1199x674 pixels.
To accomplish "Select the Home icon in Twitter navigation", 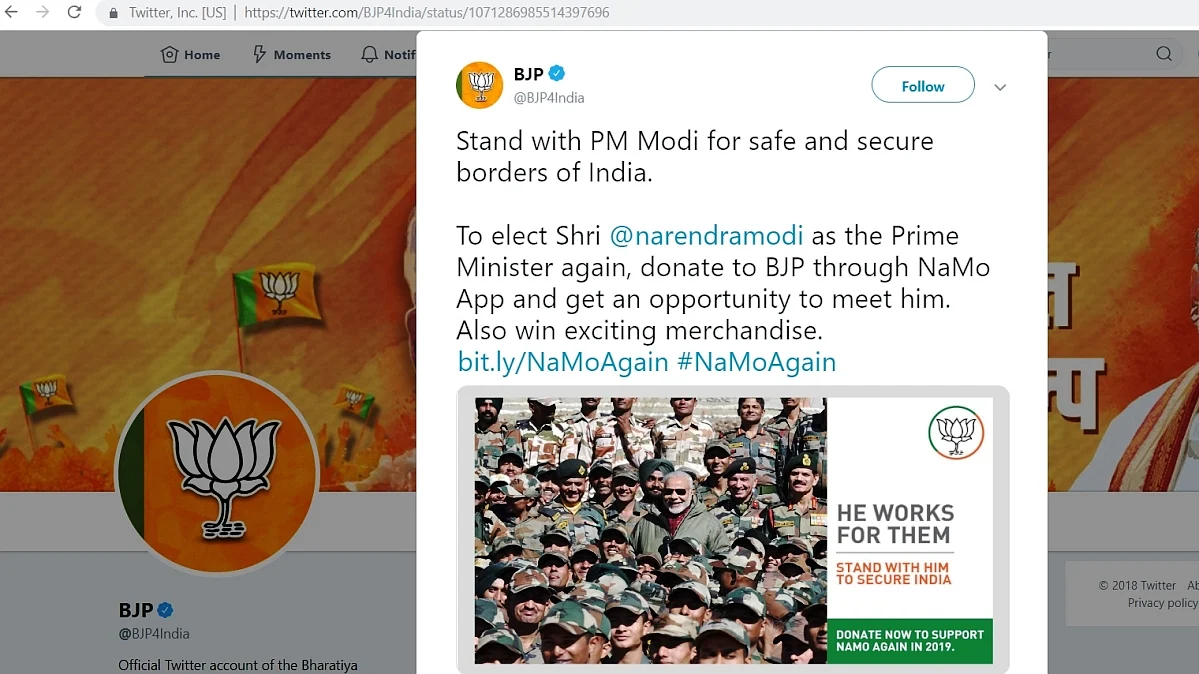I will click(x=170, y=55).
